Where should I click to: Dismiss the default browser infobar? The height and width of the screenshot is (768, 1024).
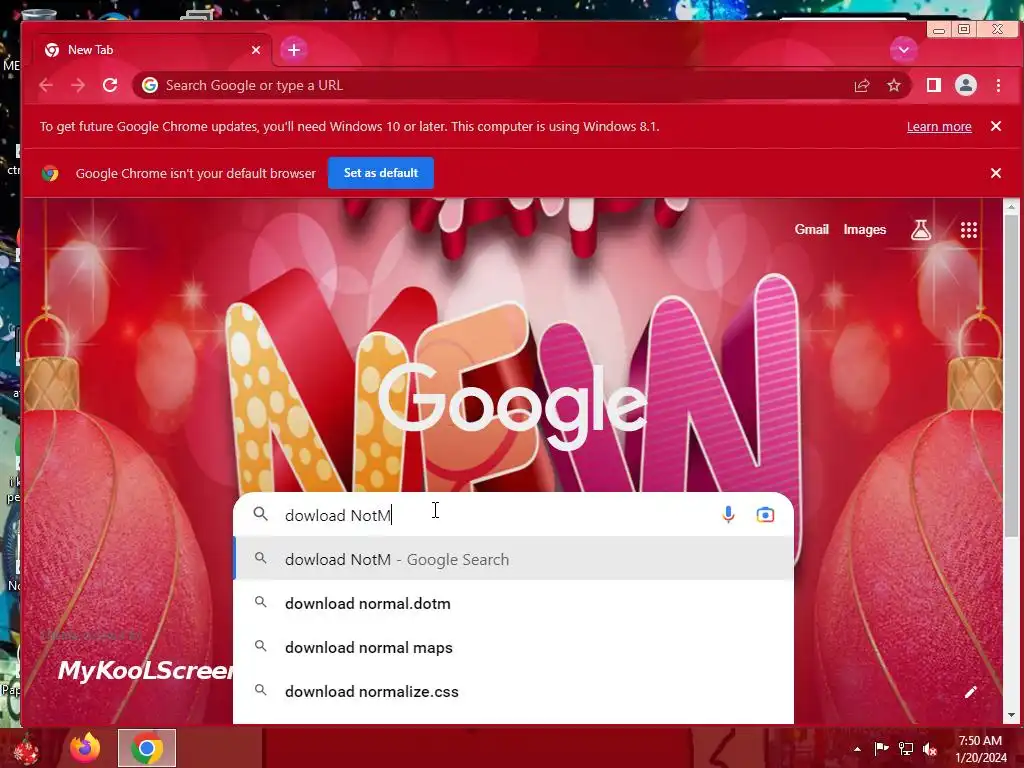click(996, 173)
